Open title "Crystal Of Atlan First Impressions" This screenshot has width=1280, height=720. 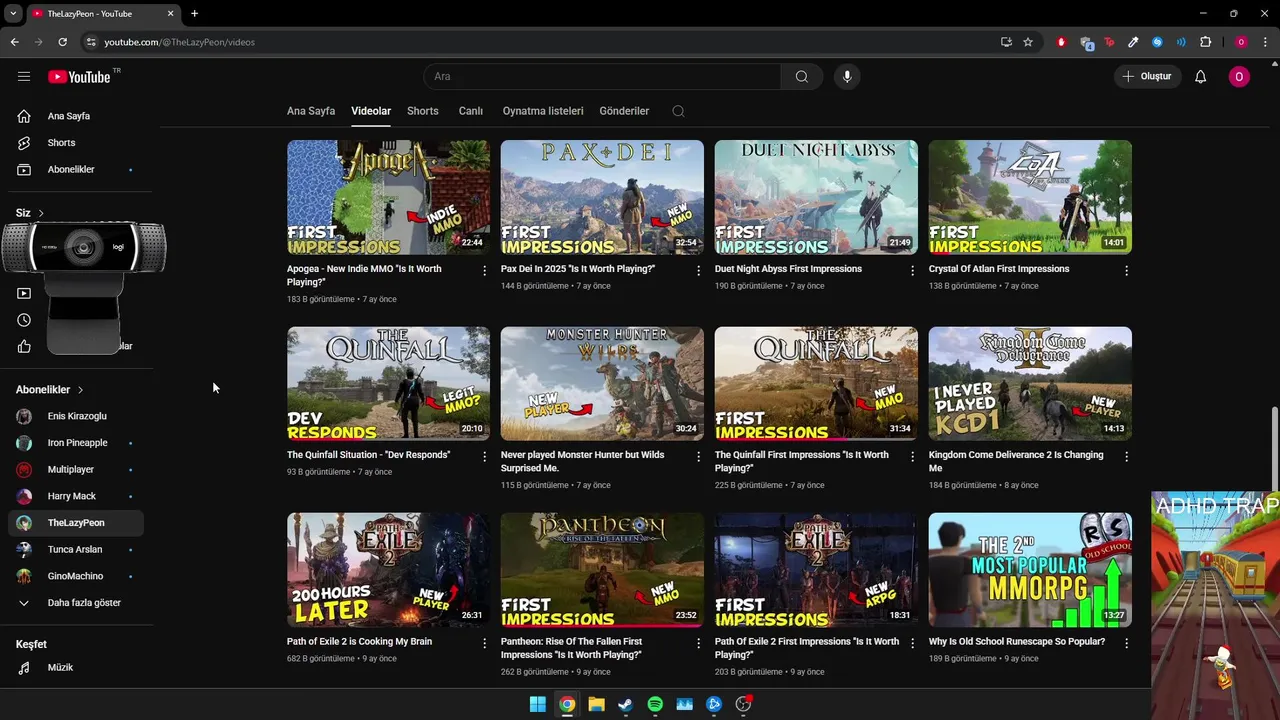coord(999,269)
